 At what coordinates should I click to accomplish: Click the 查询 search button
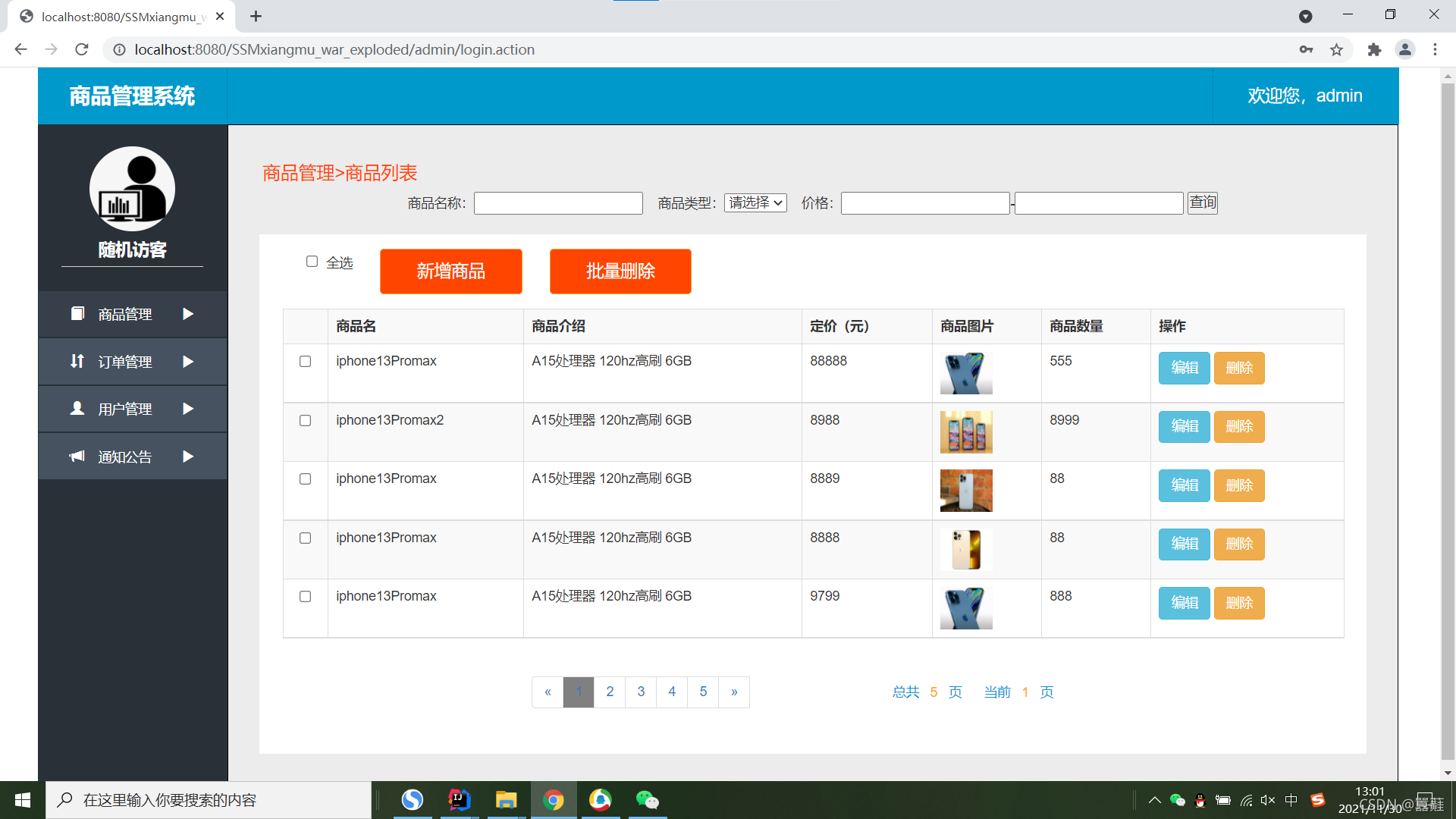click(x=1203, y=202)
